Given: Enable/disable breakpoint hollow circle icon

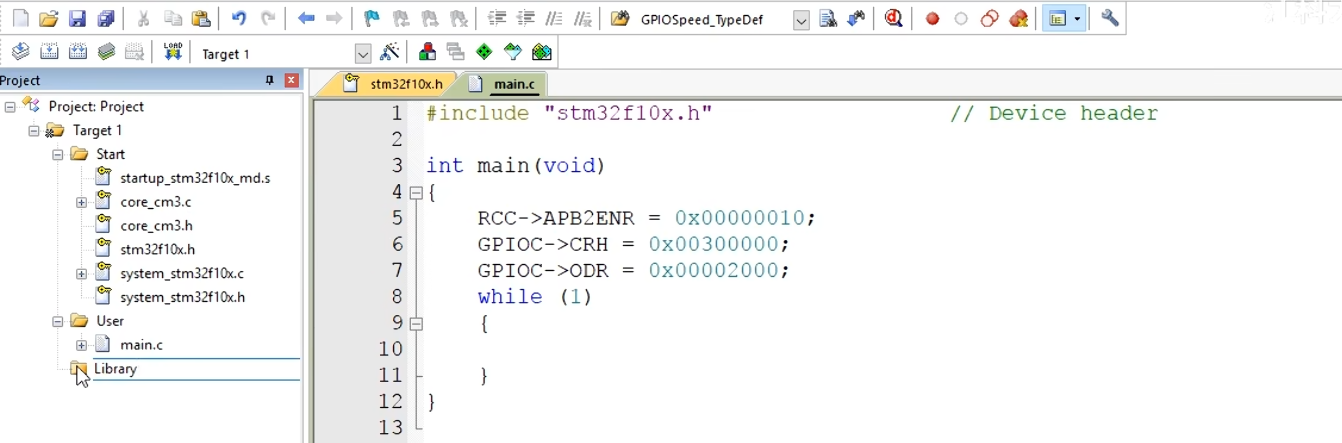Looking at the screenshot, I should click(x=961, y=18).
